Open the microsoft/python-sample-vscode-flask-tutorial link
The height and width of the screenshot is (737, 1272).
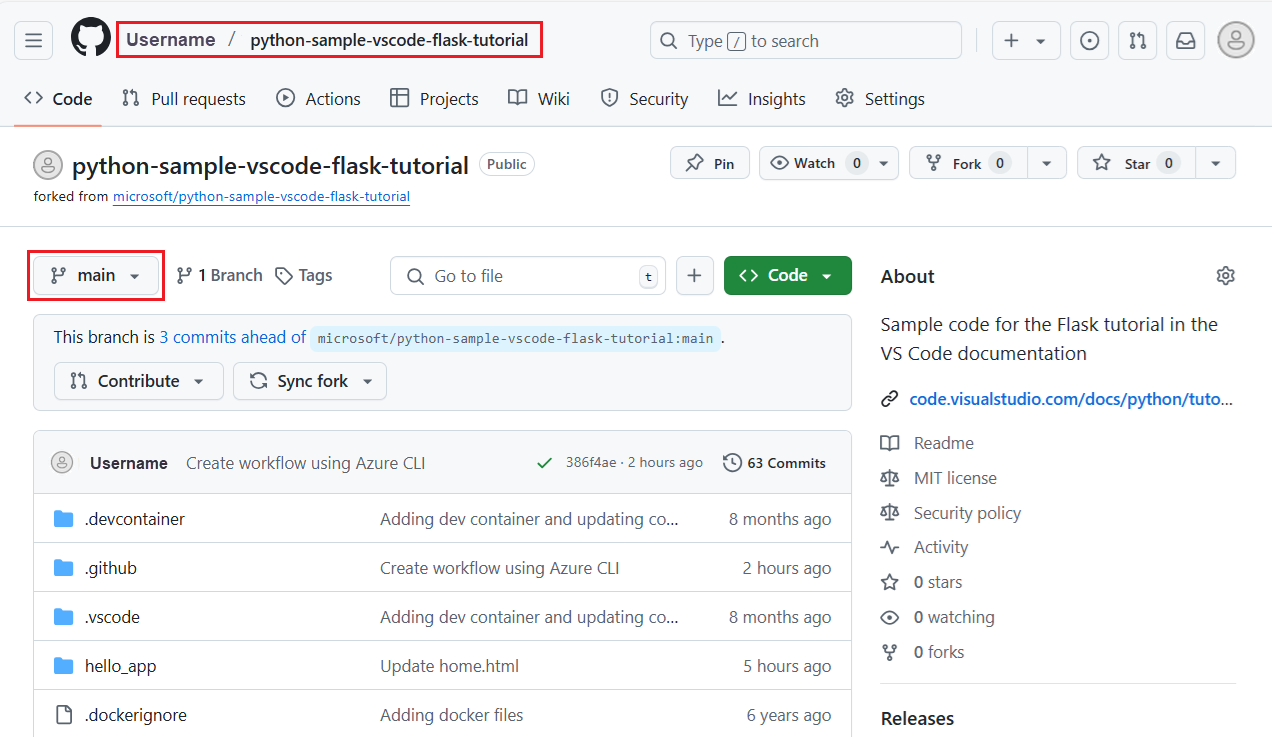coord(261,196)
